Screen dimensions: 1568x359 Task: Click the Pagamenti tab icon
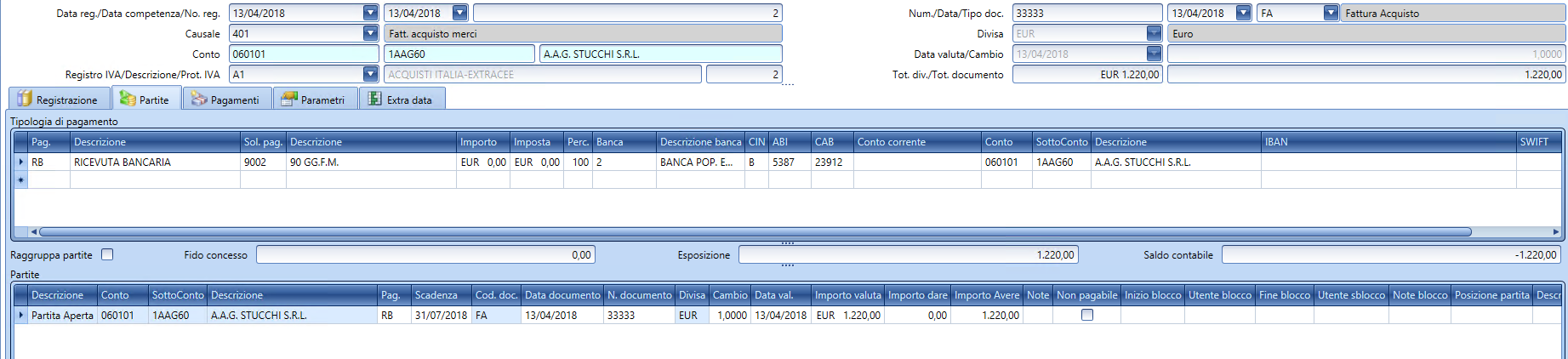click(x=199, y=100)
